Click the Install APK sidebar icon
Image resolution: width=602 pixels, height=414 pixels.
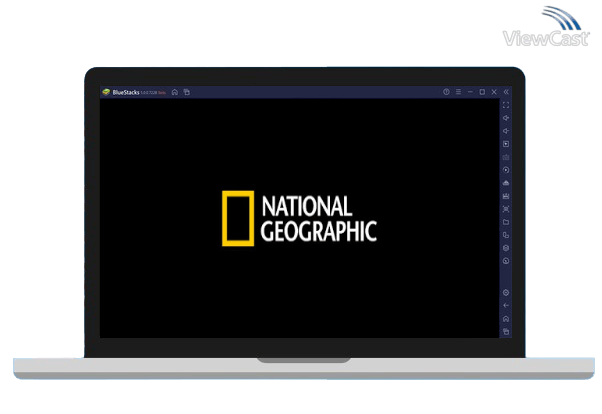(506, 196)
